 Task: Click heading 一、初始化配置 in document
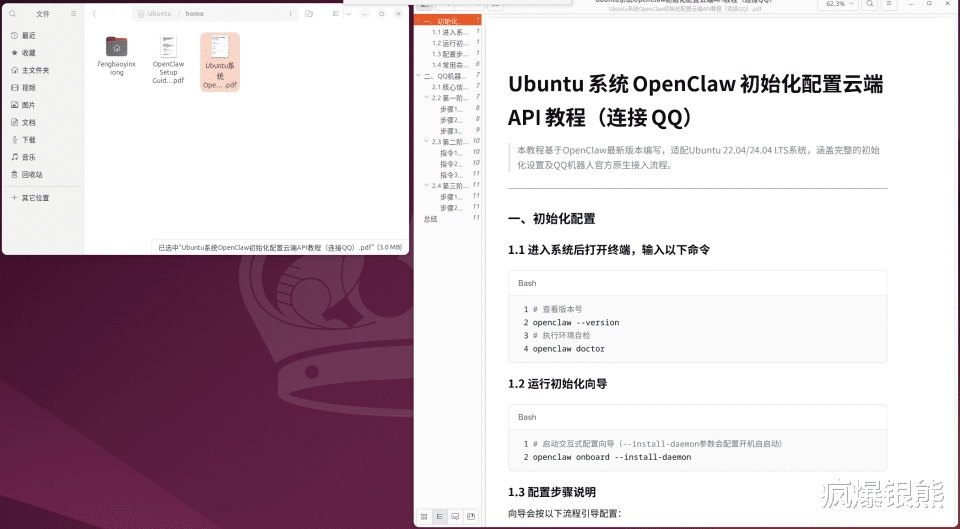pyautogui.click(x=552, y=219)
